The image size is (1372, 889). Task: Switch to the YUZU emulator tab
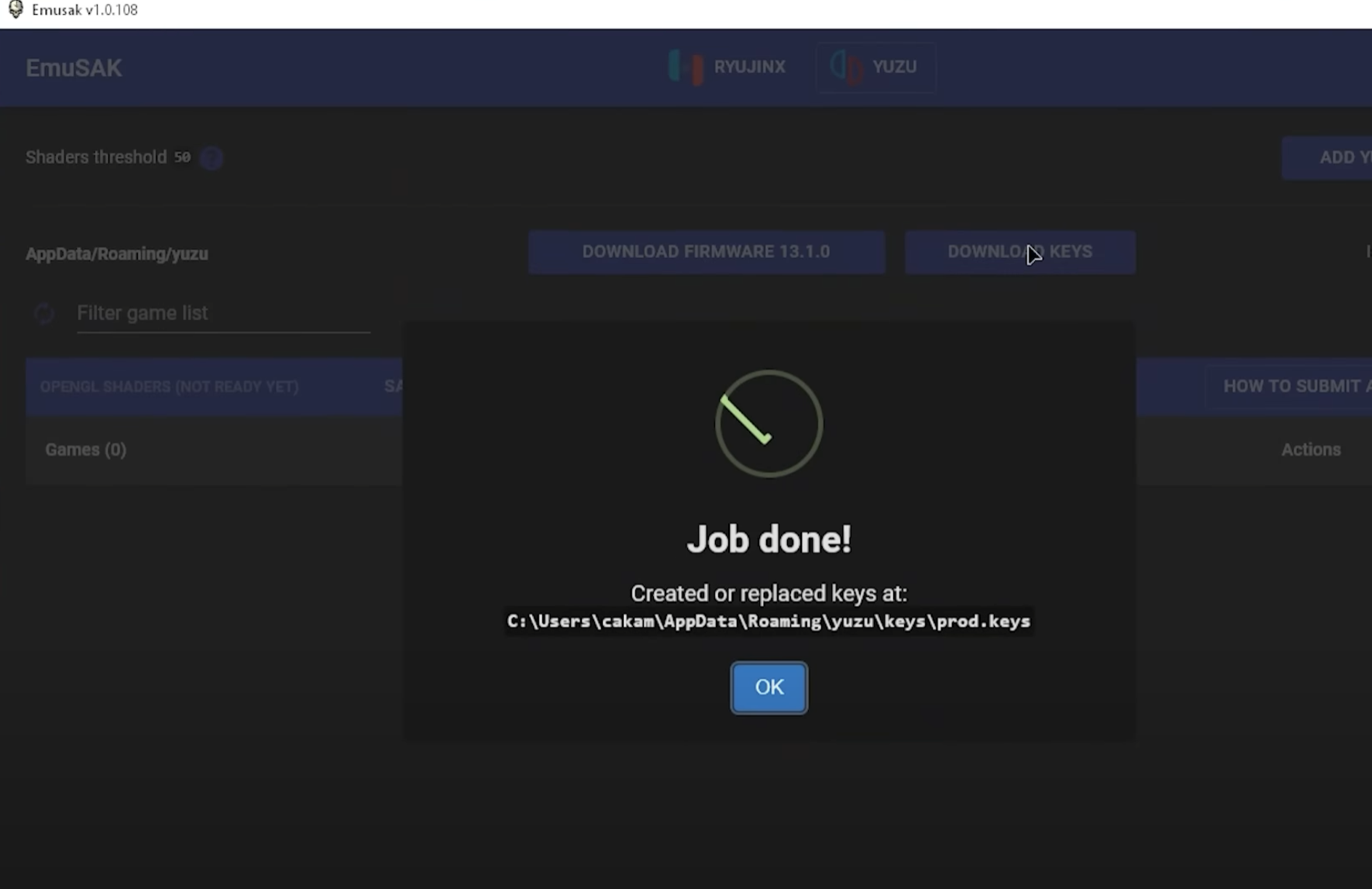[x=875, y=67]
